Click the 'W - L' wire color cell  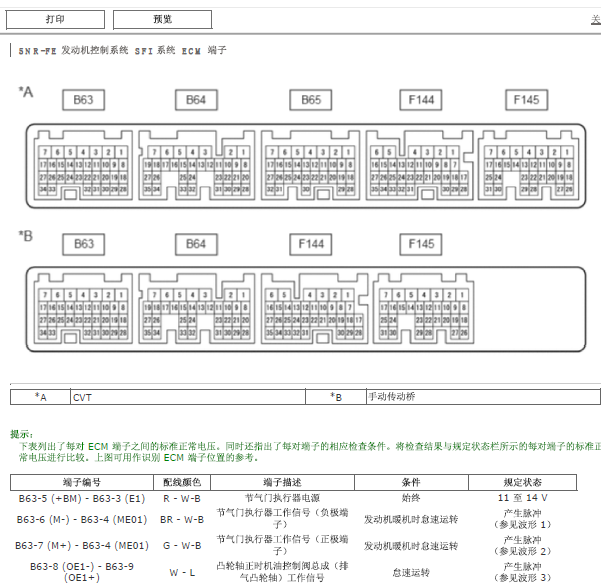(x=182, y=572)
